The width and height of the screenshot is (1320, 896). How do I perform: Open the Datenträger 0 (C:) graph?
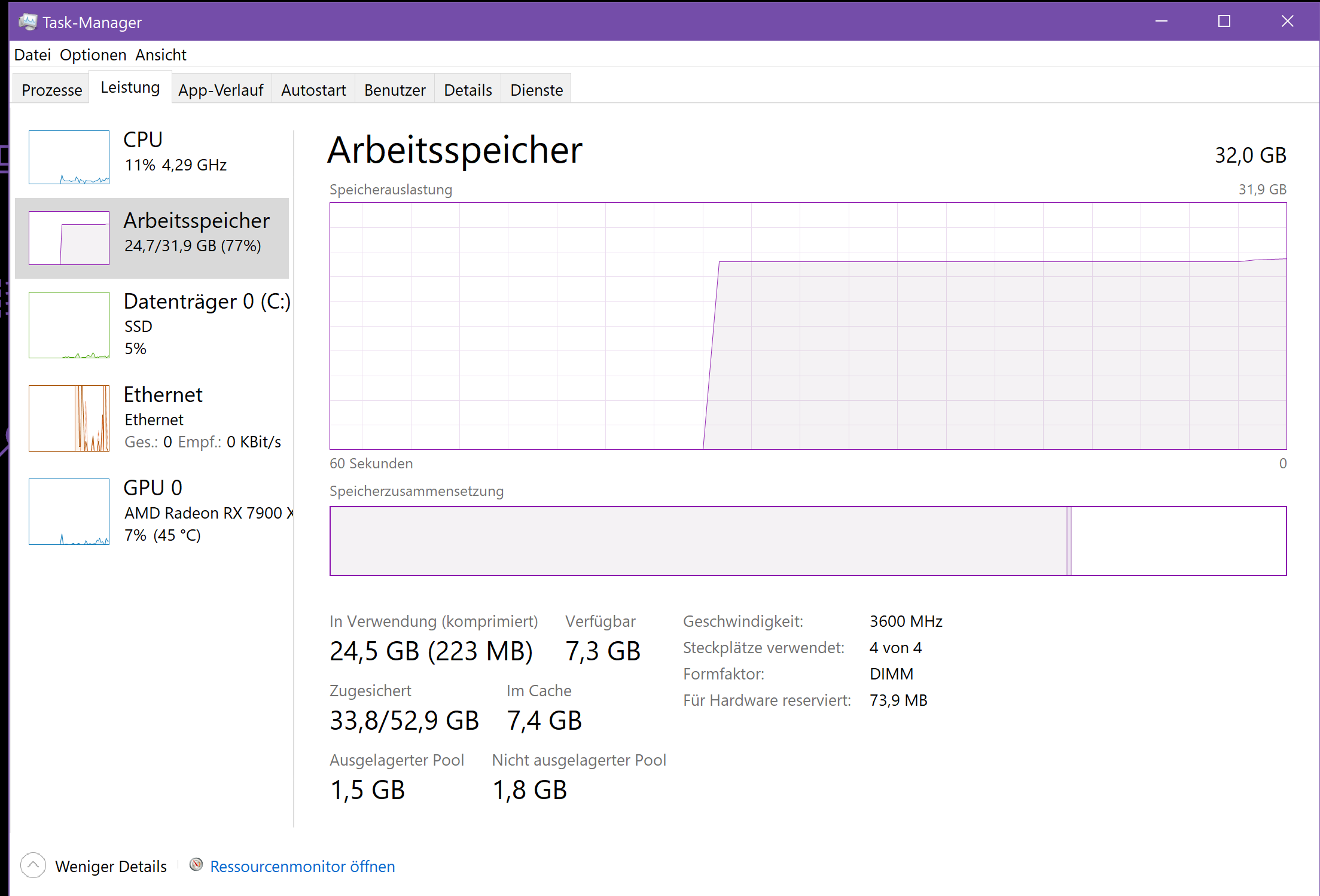pyautogui.click(x=69, y=325)
